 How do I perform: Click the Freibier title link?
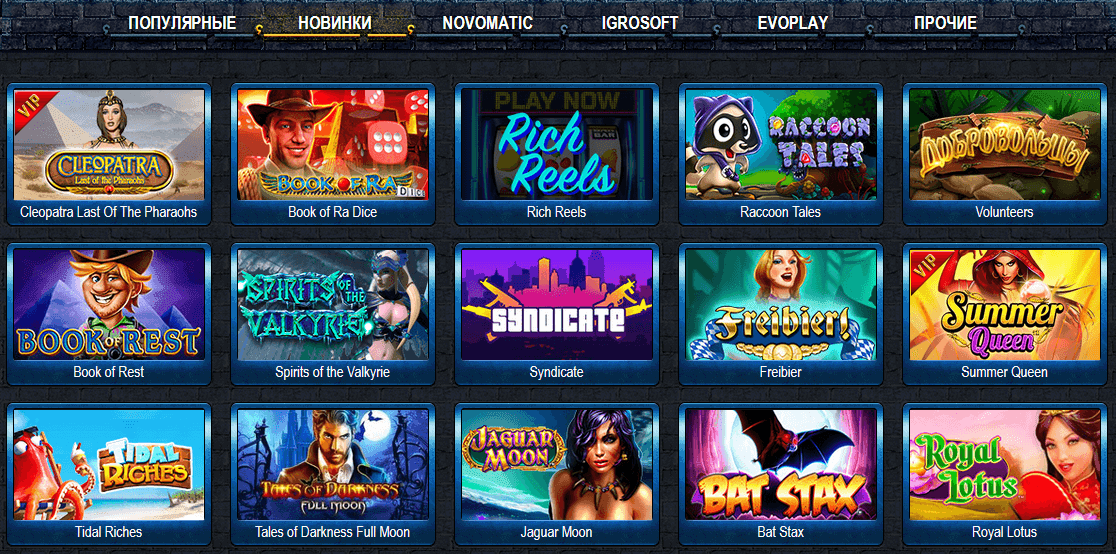pos(781,372)
